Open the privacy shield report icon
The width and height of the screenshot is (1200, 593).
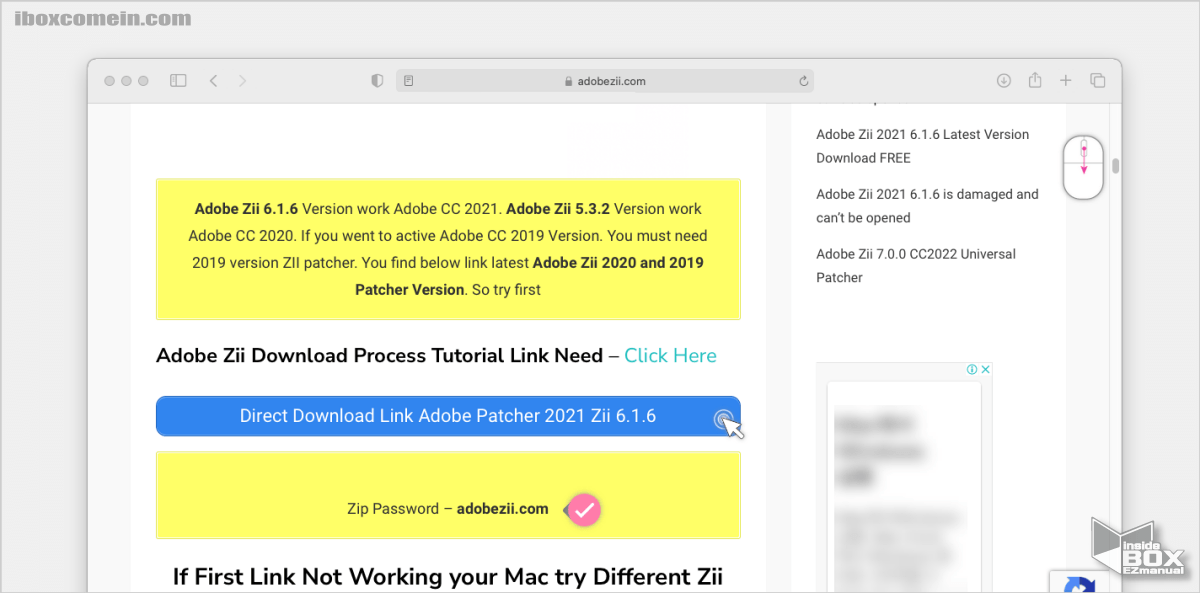coord(377,81)
